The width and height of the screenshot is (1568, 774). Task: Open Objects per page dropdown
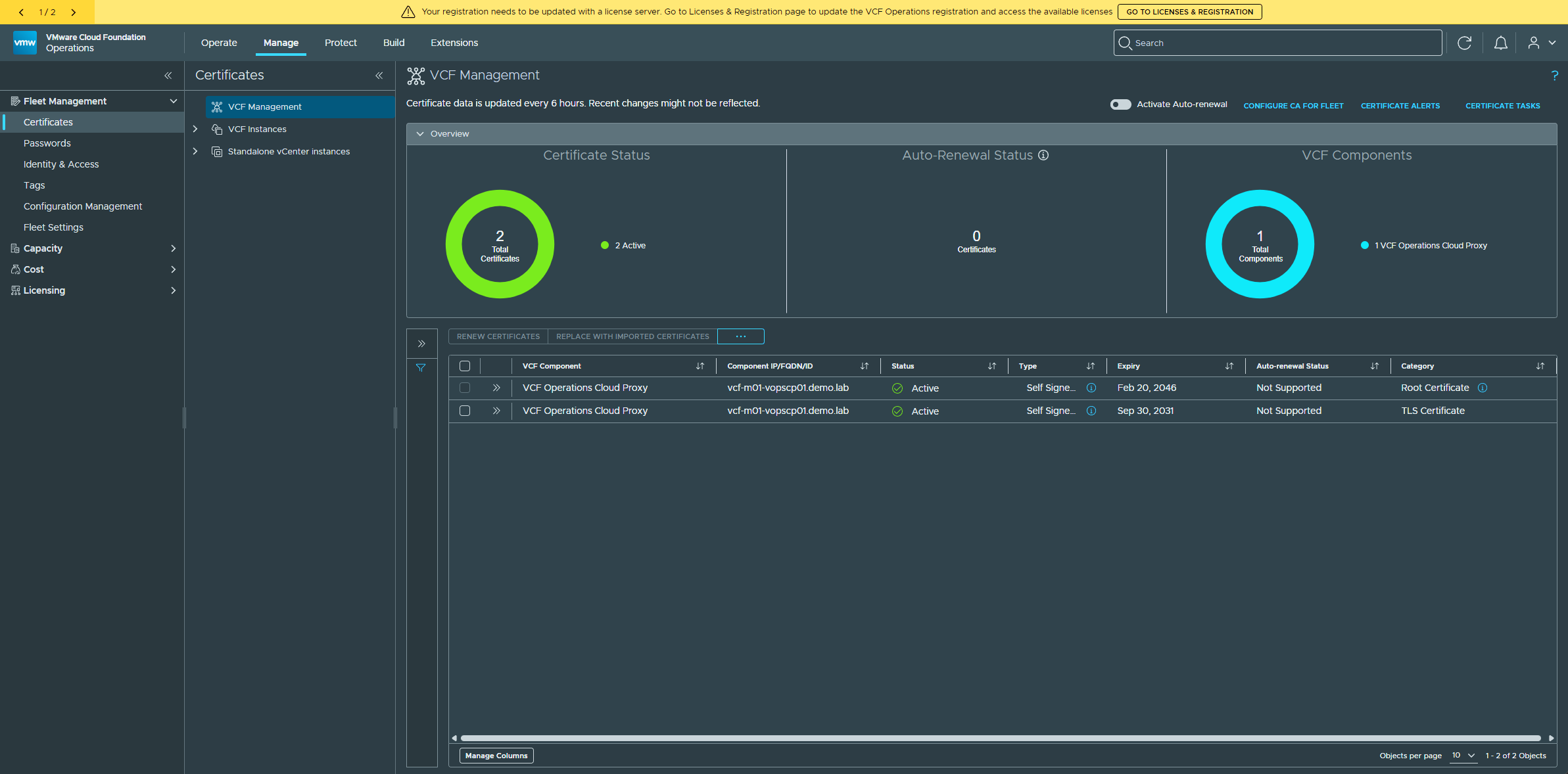1463,756
